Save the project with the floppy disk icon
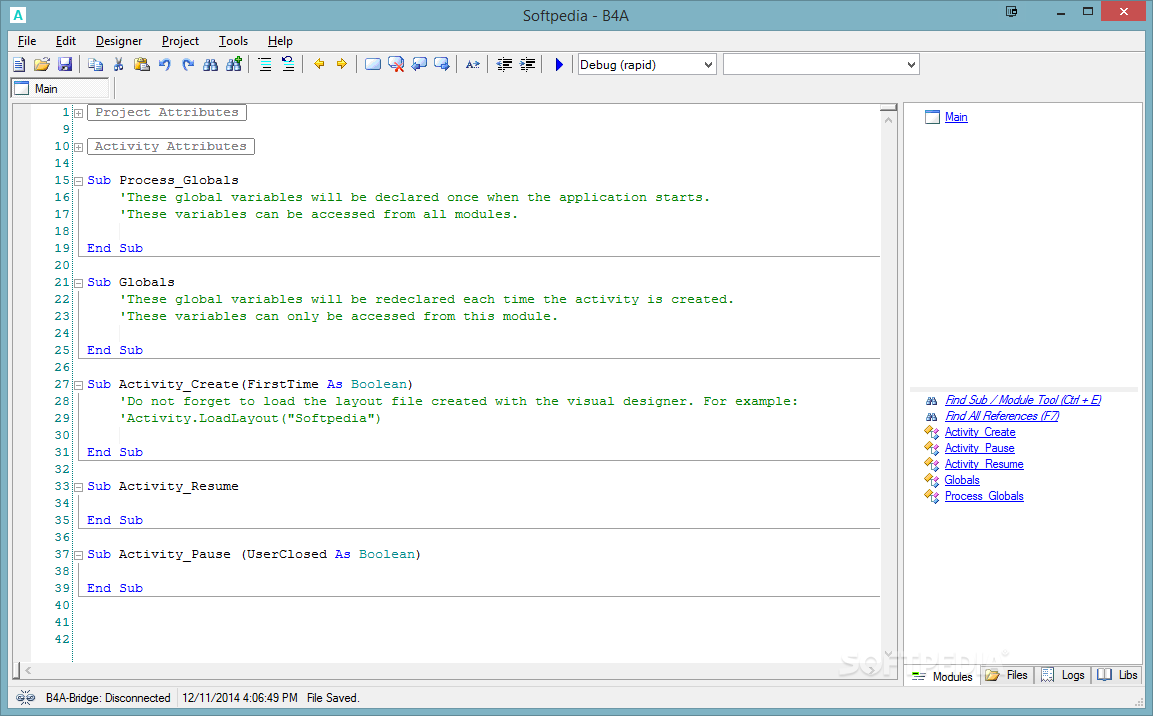 [x=65, y=65]
